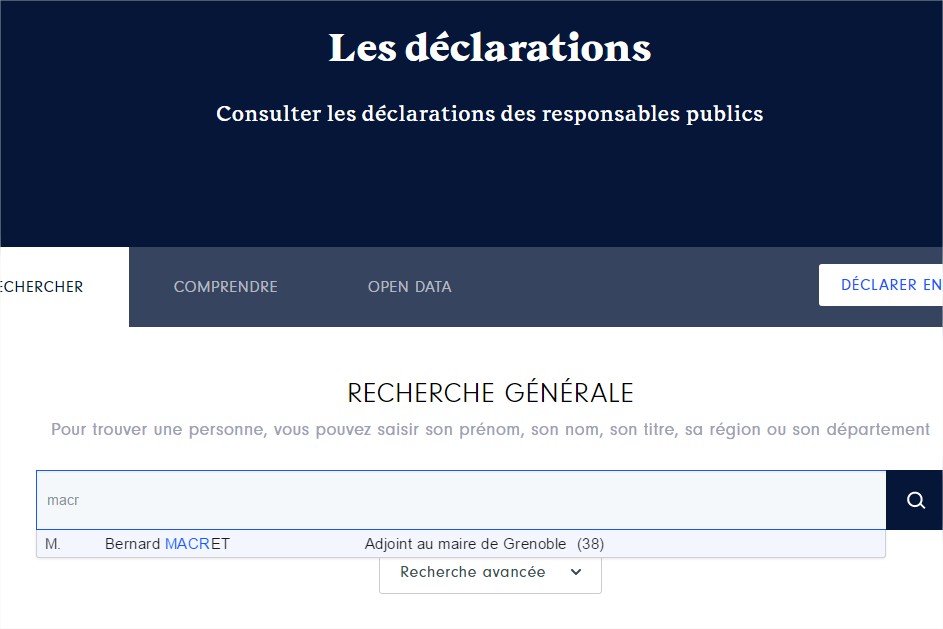Click the 'Consulter les déclarations des responsables publics' subtitle
943x629 pixels.
tap(490, 114)
